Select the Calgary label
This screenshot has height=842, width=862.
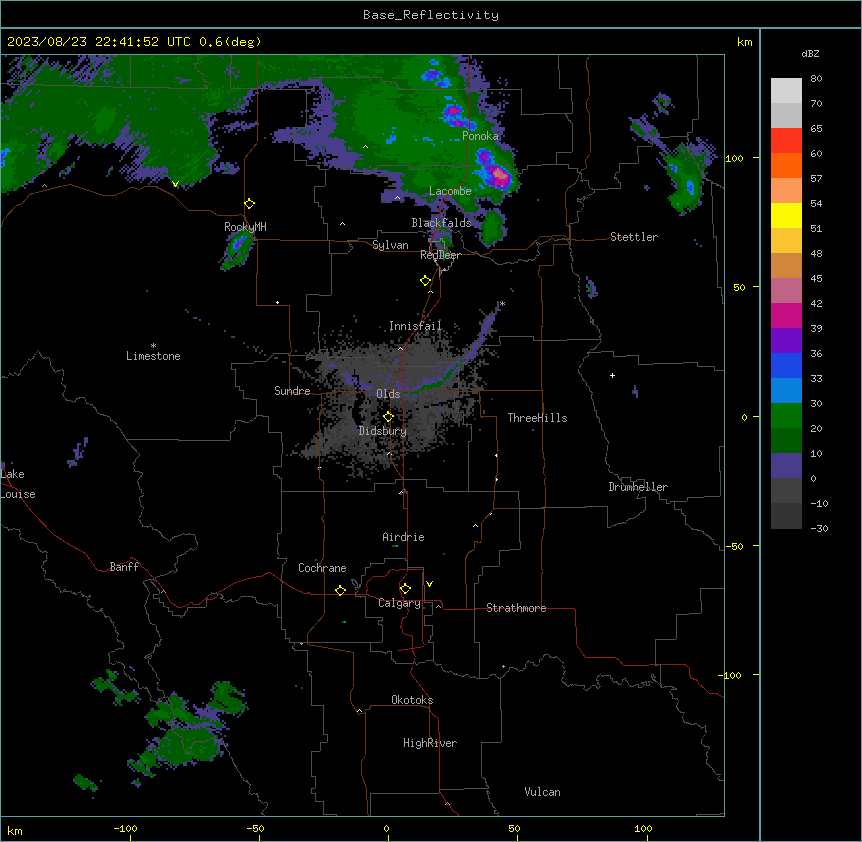[400, 603]
